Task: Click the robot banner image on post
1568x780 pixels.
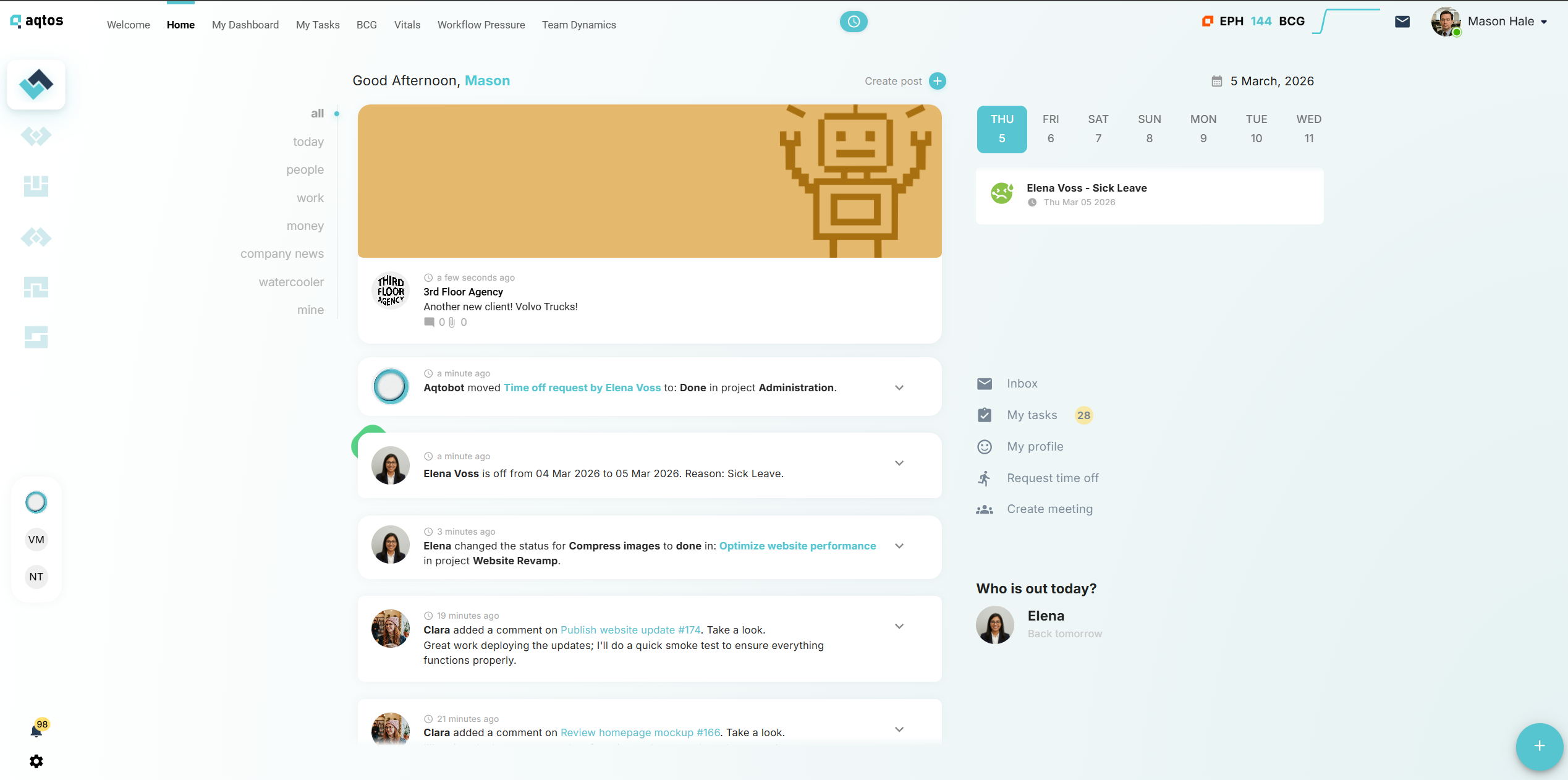Action: point(650,181)
